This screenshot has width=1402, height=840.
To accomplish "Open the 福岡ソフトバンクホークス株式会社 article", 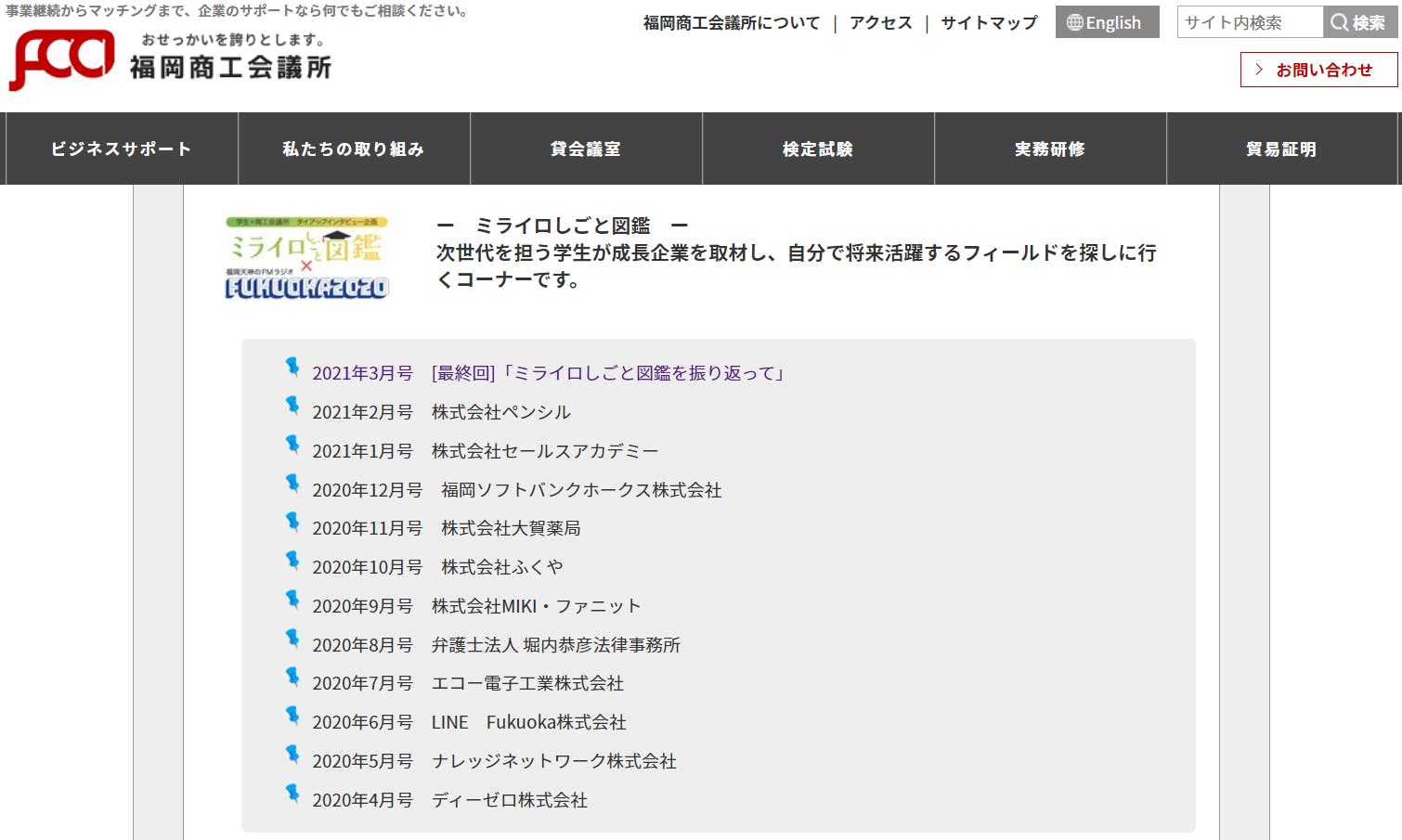I will pyautogui.click(x=581, y=490).
